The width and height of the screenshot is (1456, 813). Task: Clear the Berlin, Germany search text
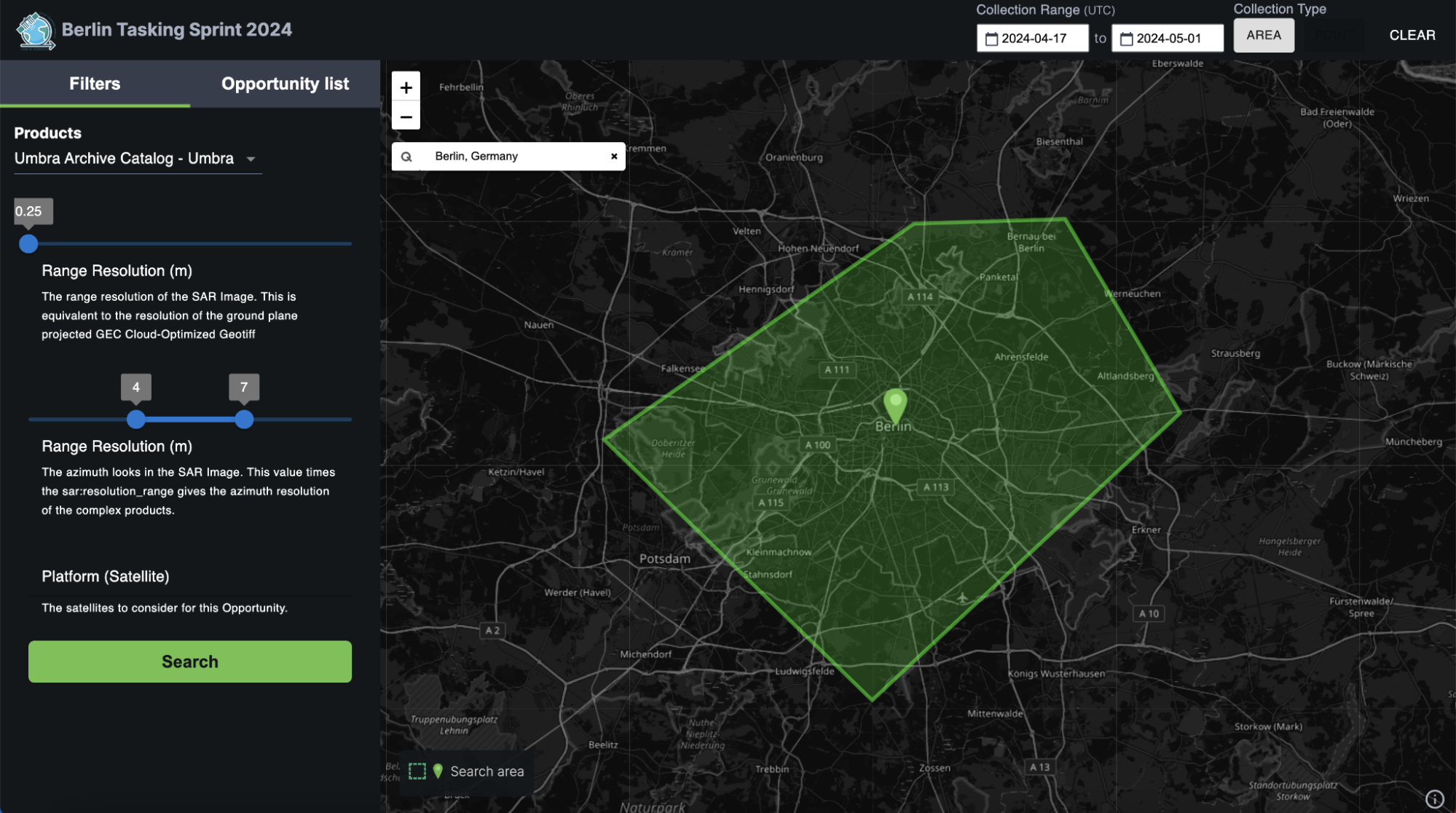tap(614, 156)
